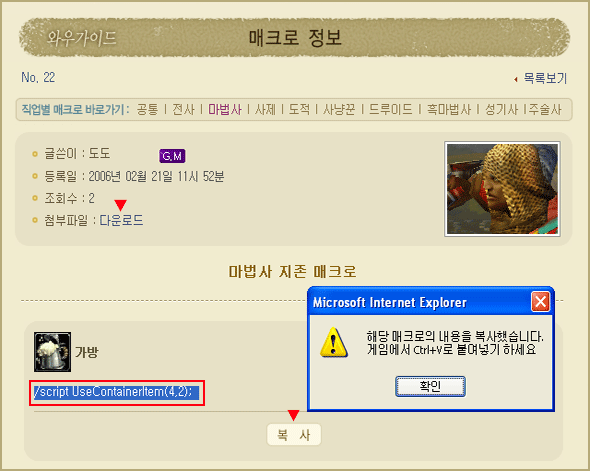Viewport: 590px width, 471px height.
Task: Go back via 목록보기 link
Action: (x=545, y=78)
